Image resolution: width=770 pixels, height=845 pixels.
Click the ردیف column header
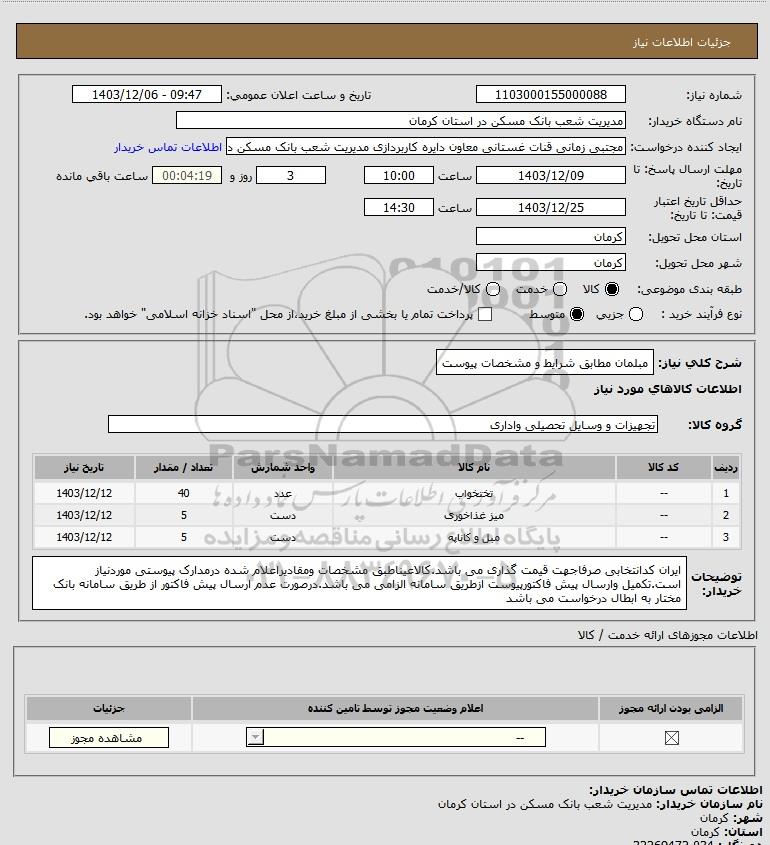click(726, 467)
